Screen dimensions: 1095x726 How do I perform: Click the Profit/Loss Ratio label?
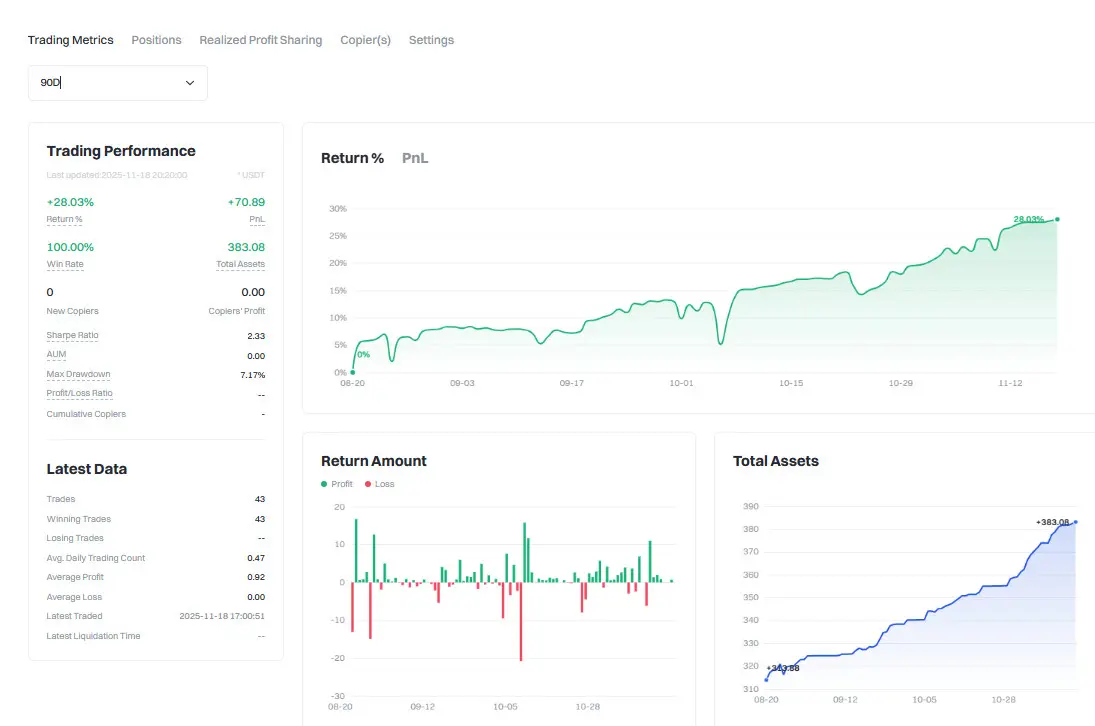tap(80, 393)
